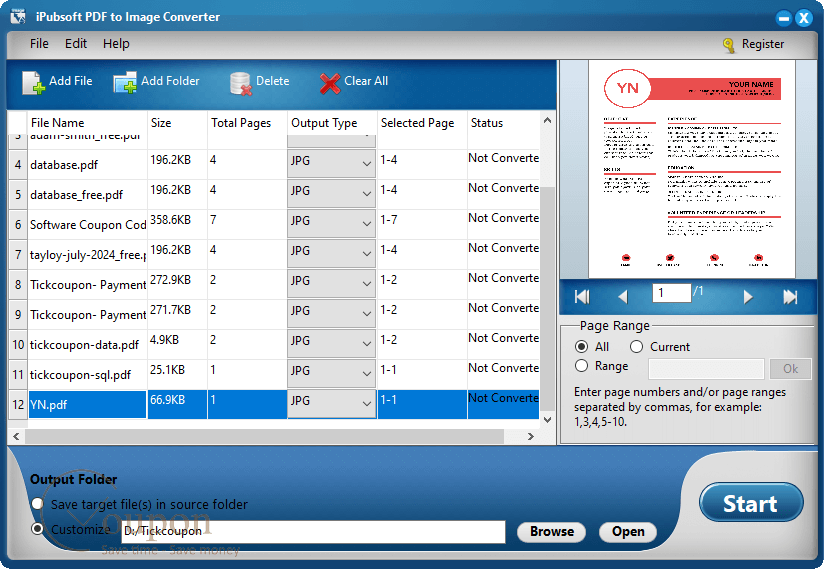Click the Clear All red X icon

click(x=330, y=83)
